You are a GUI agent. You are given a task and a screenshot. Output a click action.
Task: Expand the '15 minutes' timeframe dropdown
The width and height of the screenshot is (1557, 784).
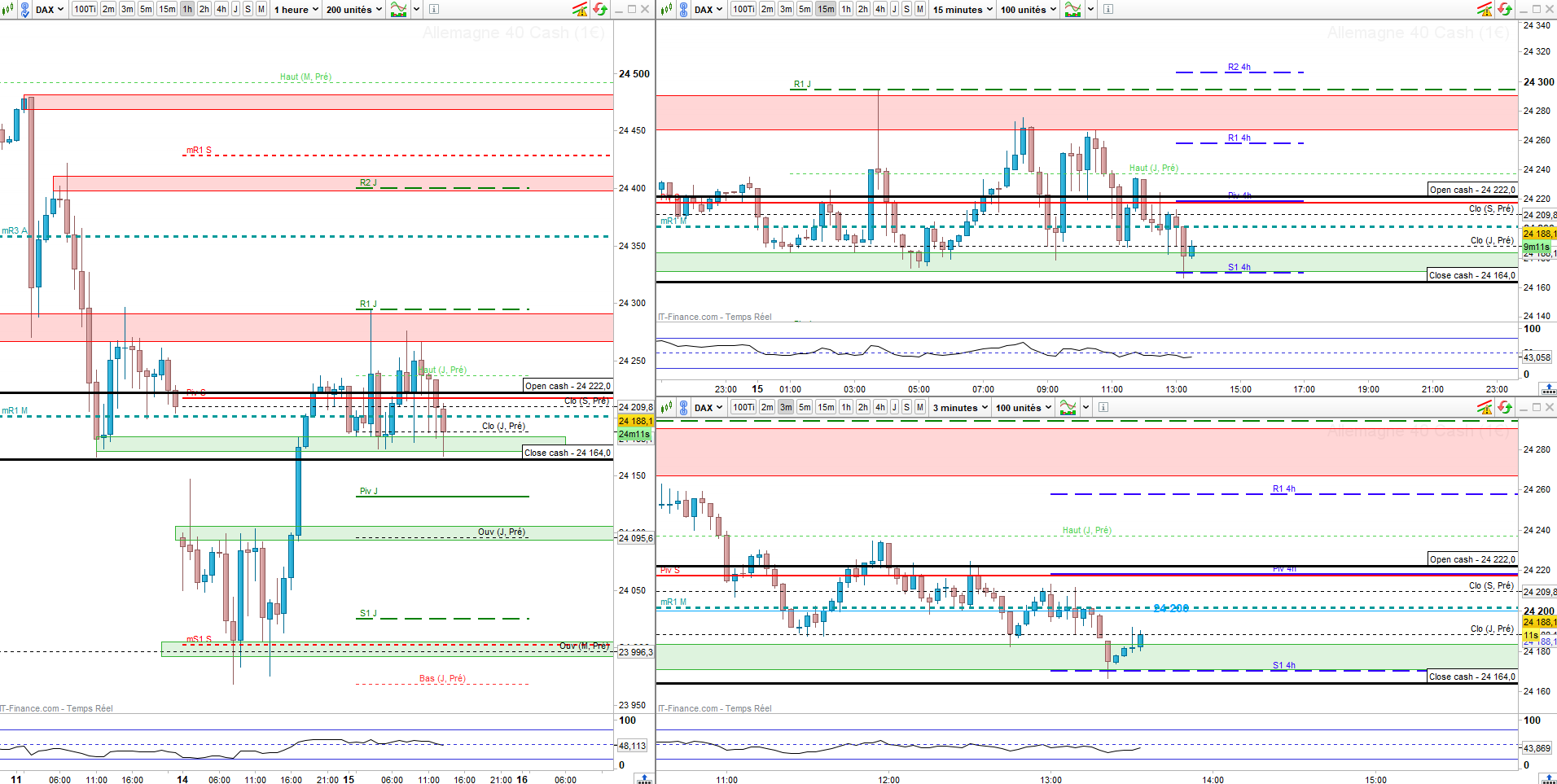963,10
